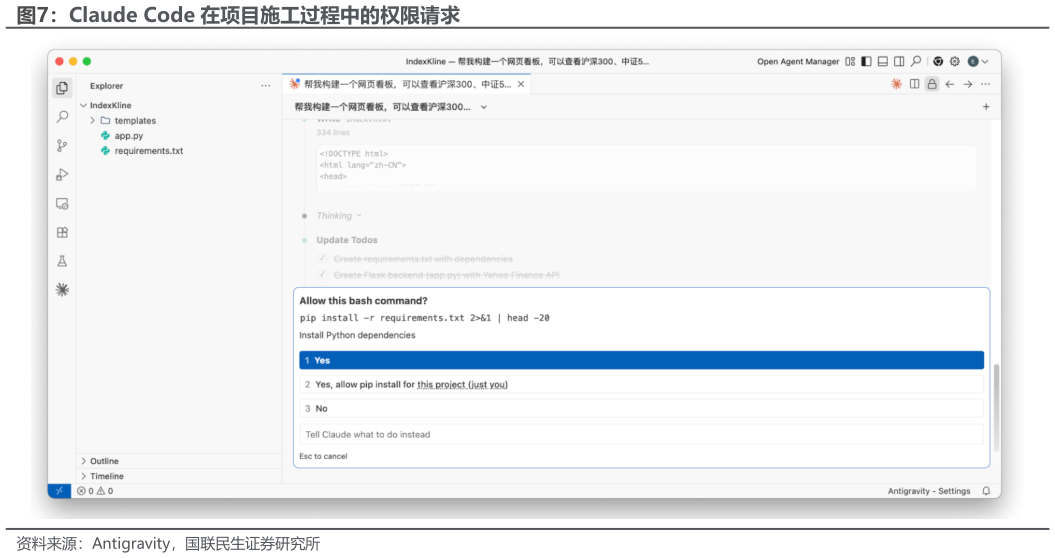Viewport: 1055px width, 558px height.
Task: Click 'Esc to cancel' hint
Action: click(323, 456)
